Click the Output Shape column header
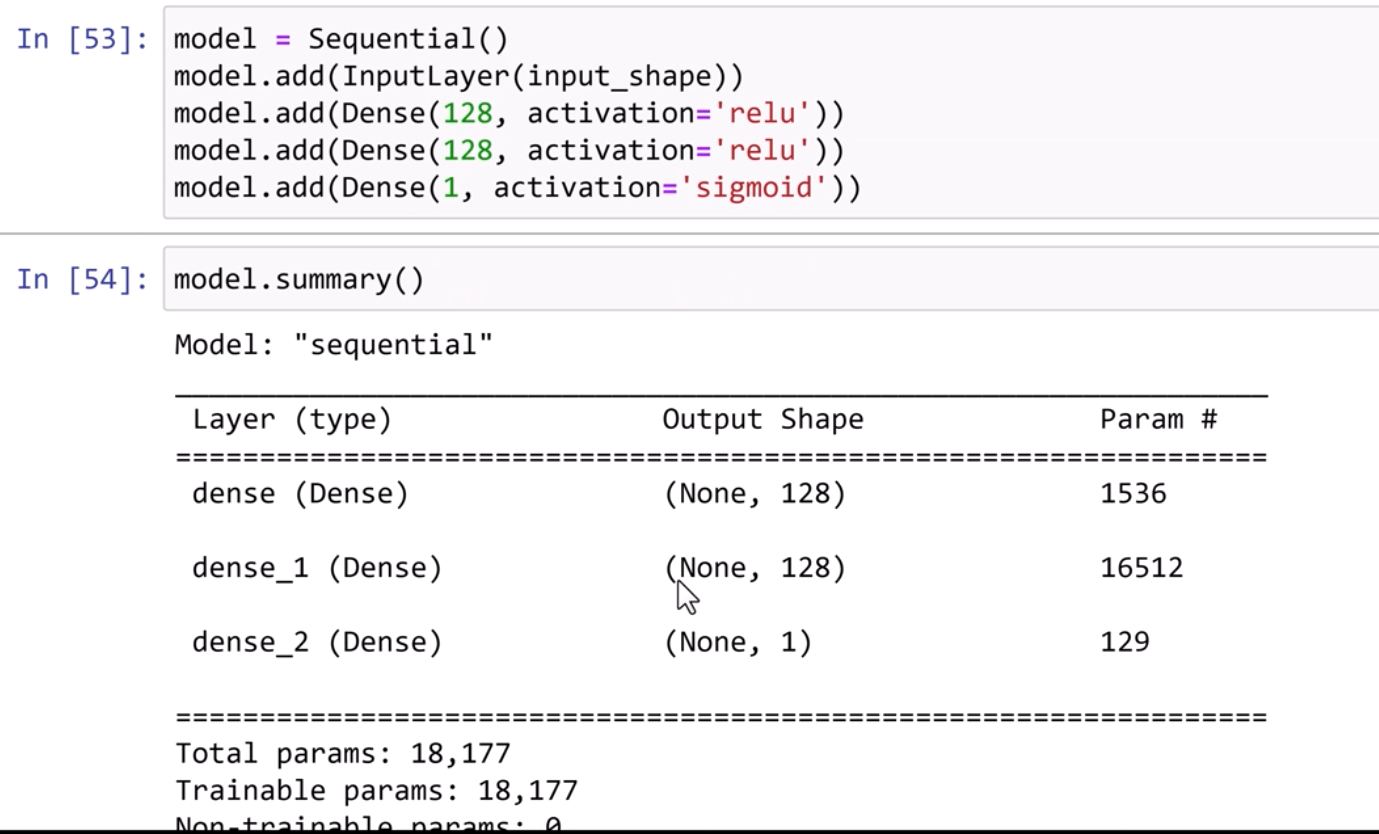Screen dimensions: 1379x834 (762, 419)
